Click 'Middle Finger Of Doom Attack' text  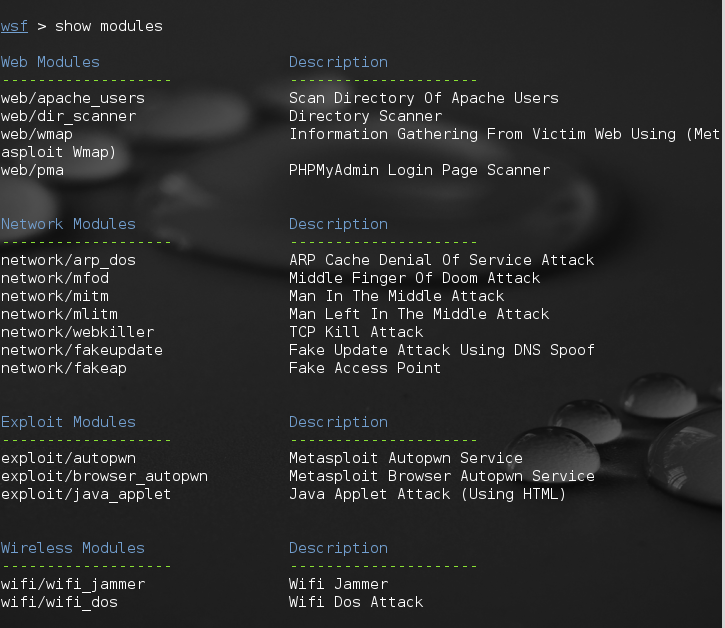(x=414, y=278)
